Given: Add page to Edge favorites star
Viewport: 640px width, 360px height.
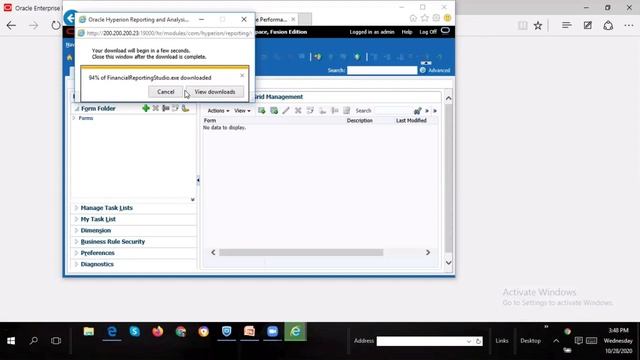Looking at the screenshot, I should coord(538,25).
